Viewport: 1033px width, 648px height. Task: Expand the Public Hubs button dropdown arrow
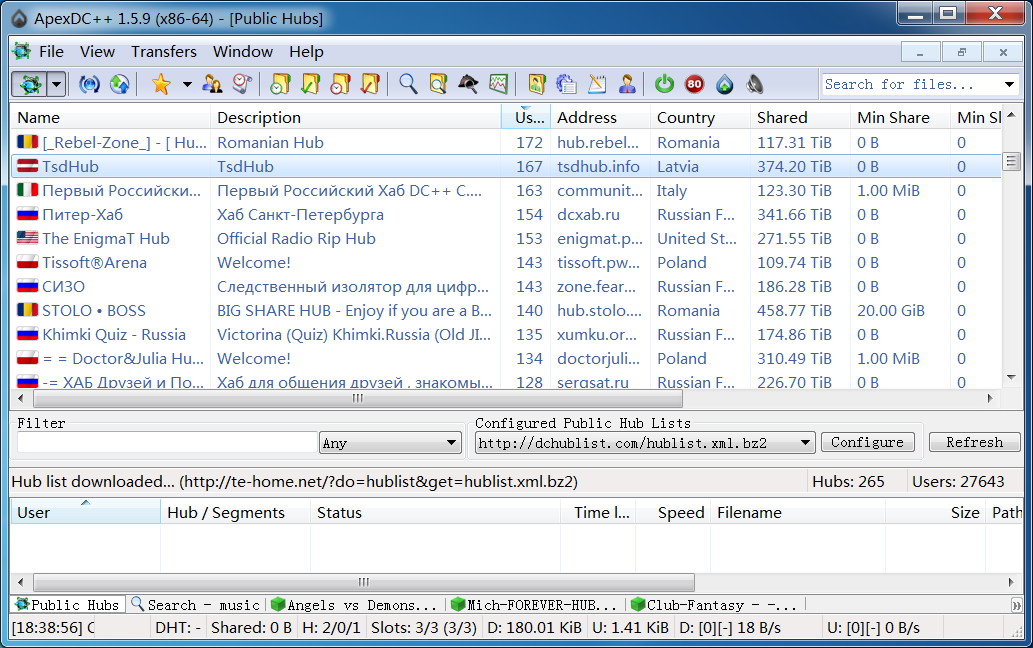coord(56,85)
